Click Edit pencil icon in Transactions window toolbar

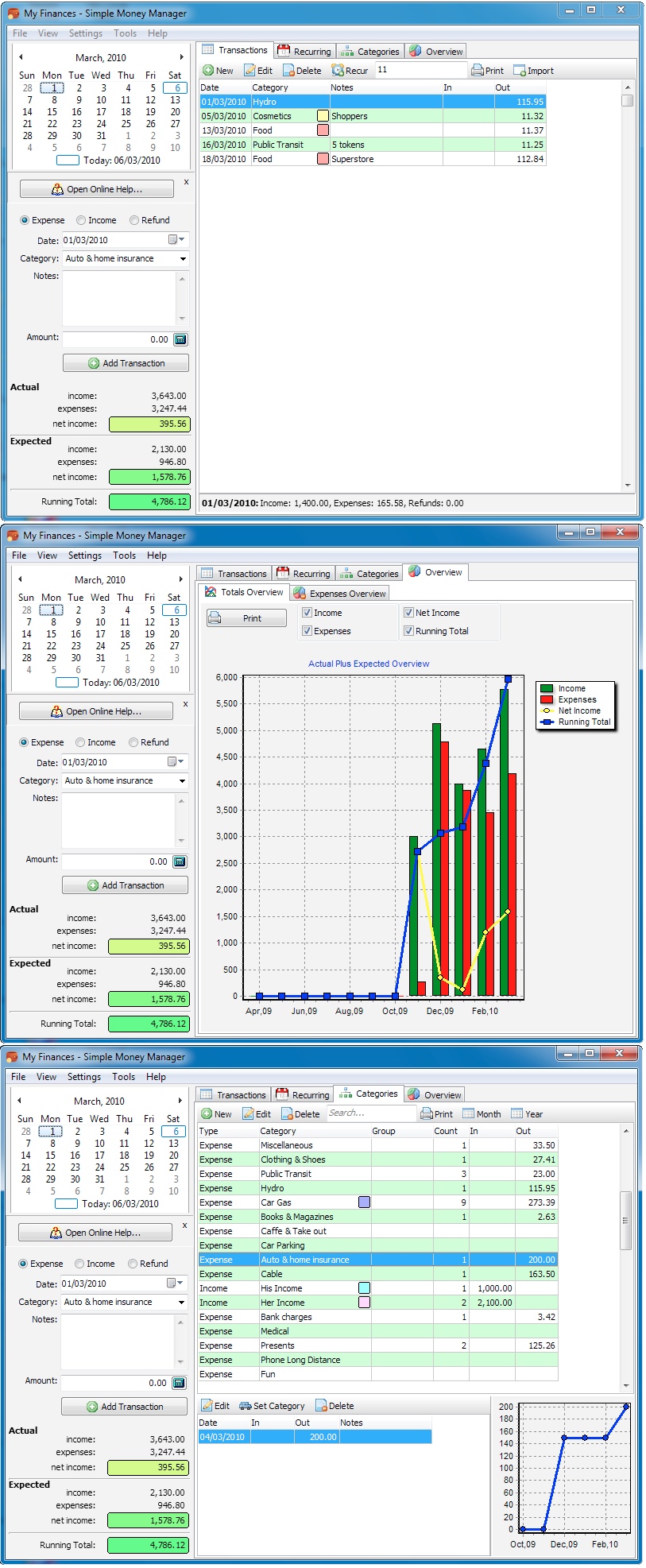click(250, 71)
